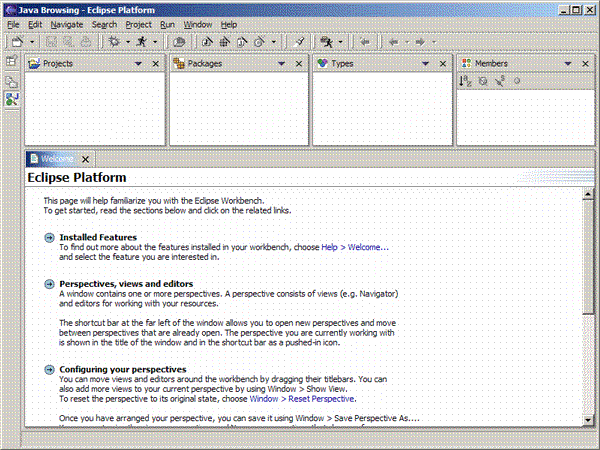This screenshot has height=450, width=600.
Task: Close the Members view
Action: coord(585,64)
